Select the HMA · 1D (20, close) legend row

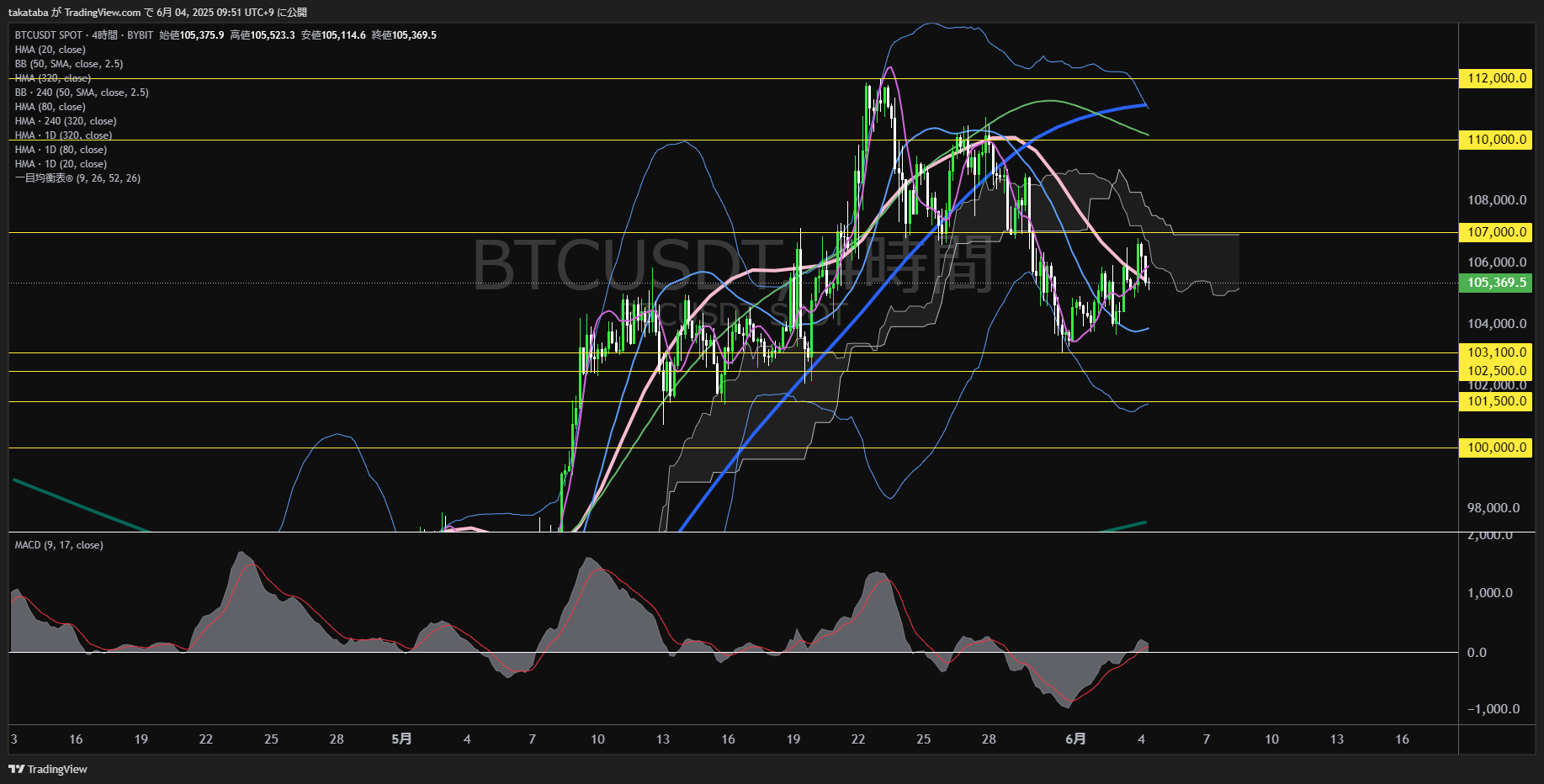pyautogui.click(x=61, y=164)
